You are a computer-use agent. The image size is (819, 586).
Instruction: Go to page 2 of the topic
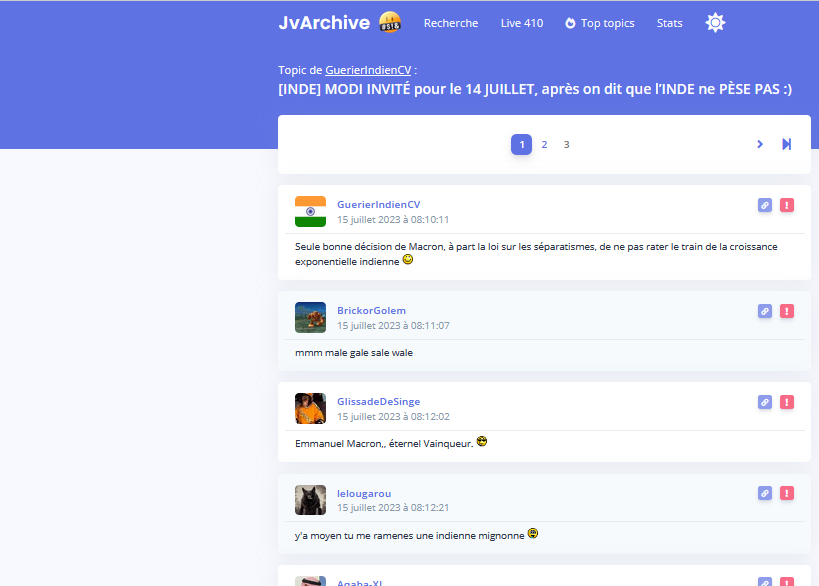[544, 144]
